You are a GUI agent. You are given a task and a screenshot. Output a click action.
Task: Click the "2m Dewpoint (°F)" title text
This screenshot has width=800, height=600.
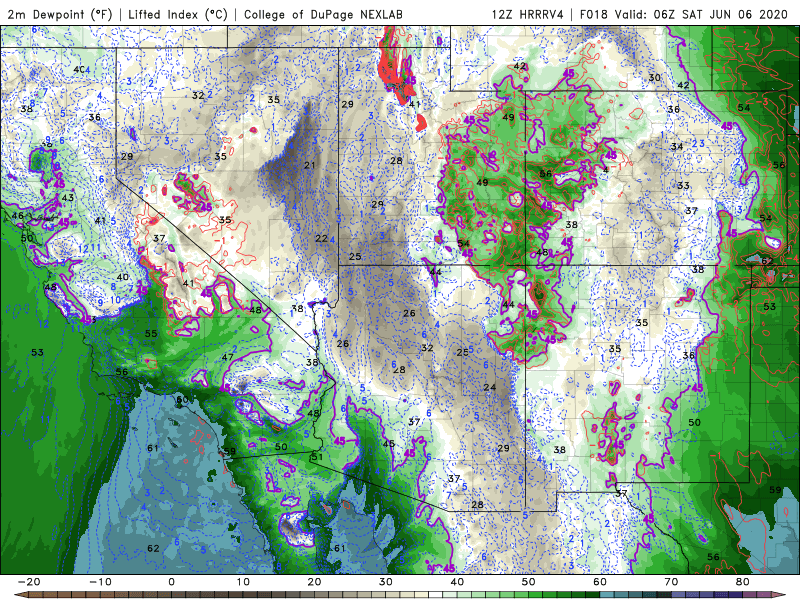[x=60, y=14]
